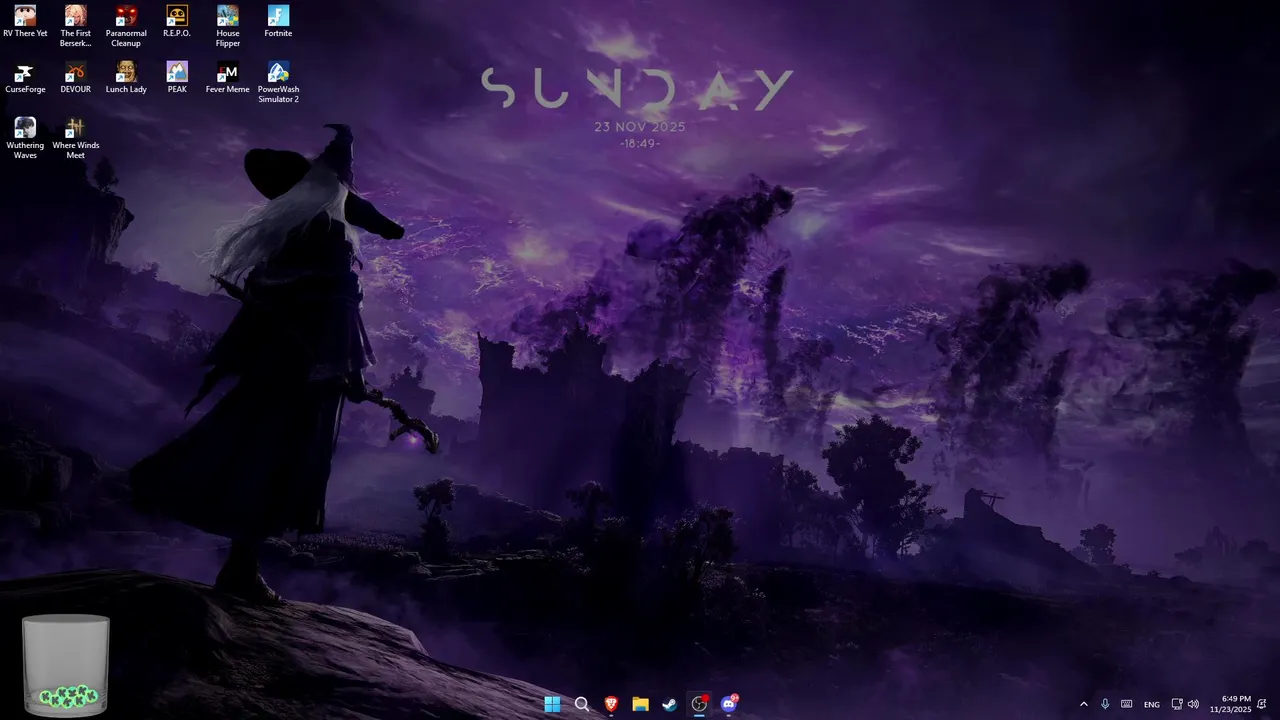The width and height of the screenshot is (1280, 720).
Task: Select the Lunch Lady desktop icon
Action: (x=126, y=78)
